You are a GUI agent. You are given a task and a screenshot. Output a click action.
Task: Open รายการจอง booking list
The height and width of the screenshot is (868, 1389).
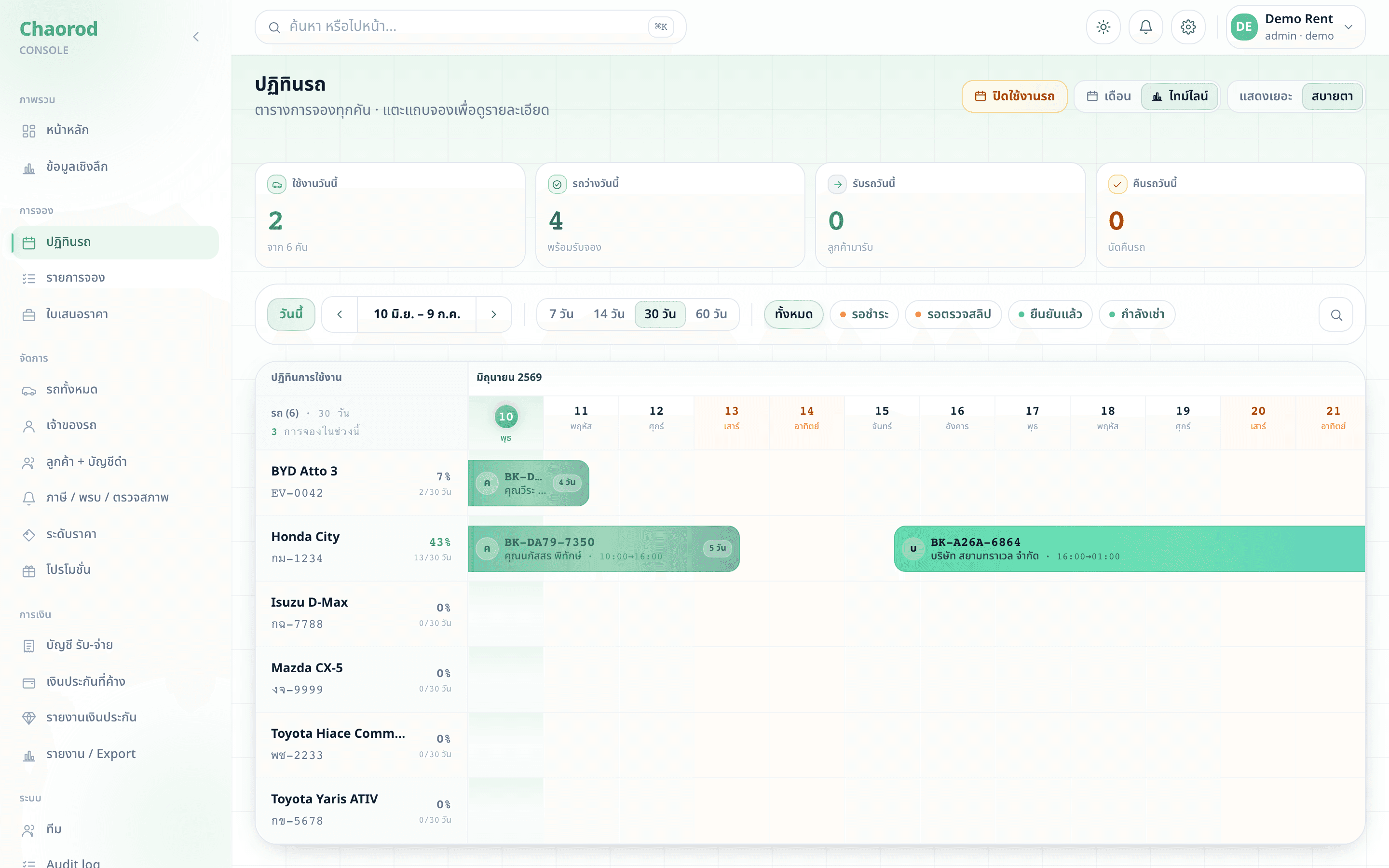pyautogui.click(x=115, y=278)
